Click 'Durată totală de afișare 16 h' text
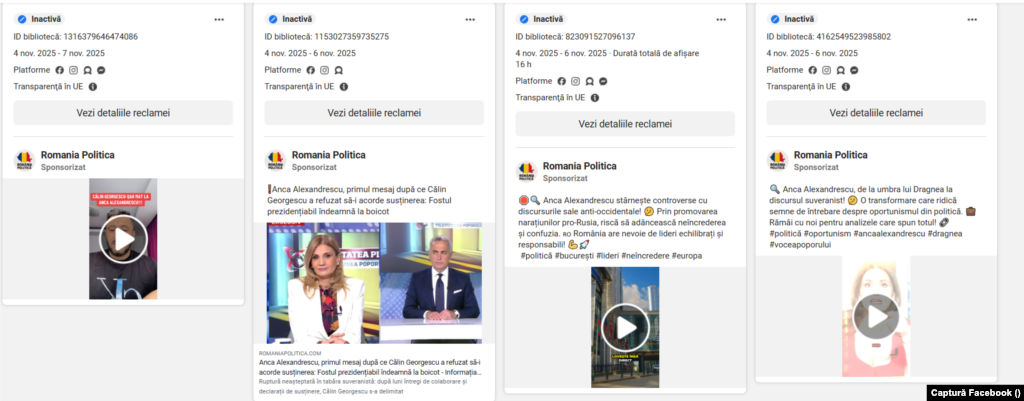 (607, 59)
